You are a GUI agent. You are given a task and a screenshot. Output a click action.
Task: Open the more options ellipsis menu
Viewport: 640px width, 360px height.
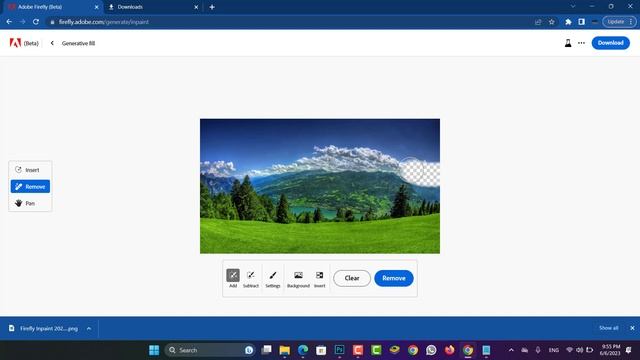click(x=581, y=43)
